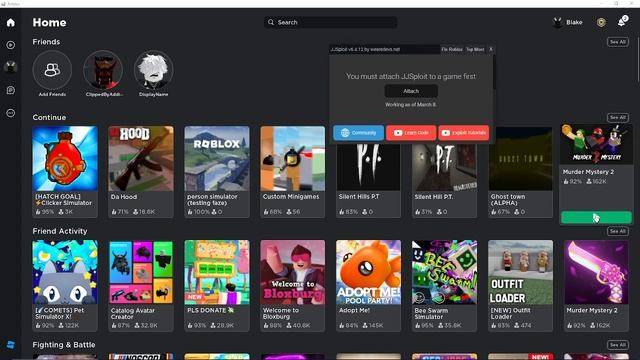
Task: Click the blue studio icon in the sidebar's lower corner
Action: pyautogui.click(x=11, y=345)
